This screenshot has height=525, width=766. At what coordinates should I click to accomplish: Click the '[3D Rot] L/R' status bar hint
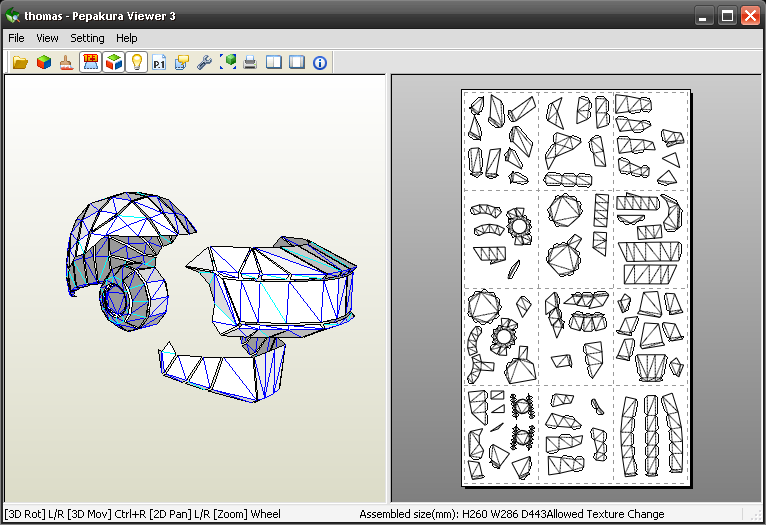tap(34, 514)
